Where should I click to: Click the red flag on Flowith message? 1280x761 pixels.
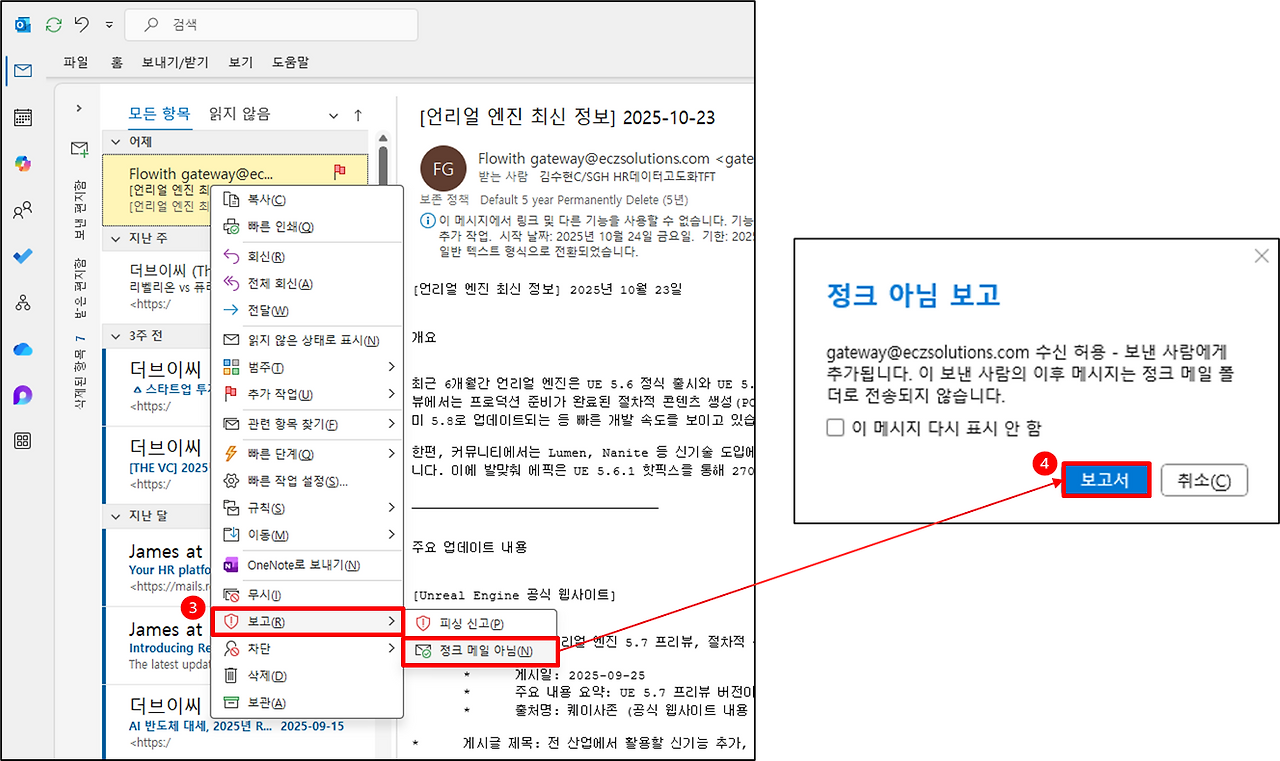[339, 172]
